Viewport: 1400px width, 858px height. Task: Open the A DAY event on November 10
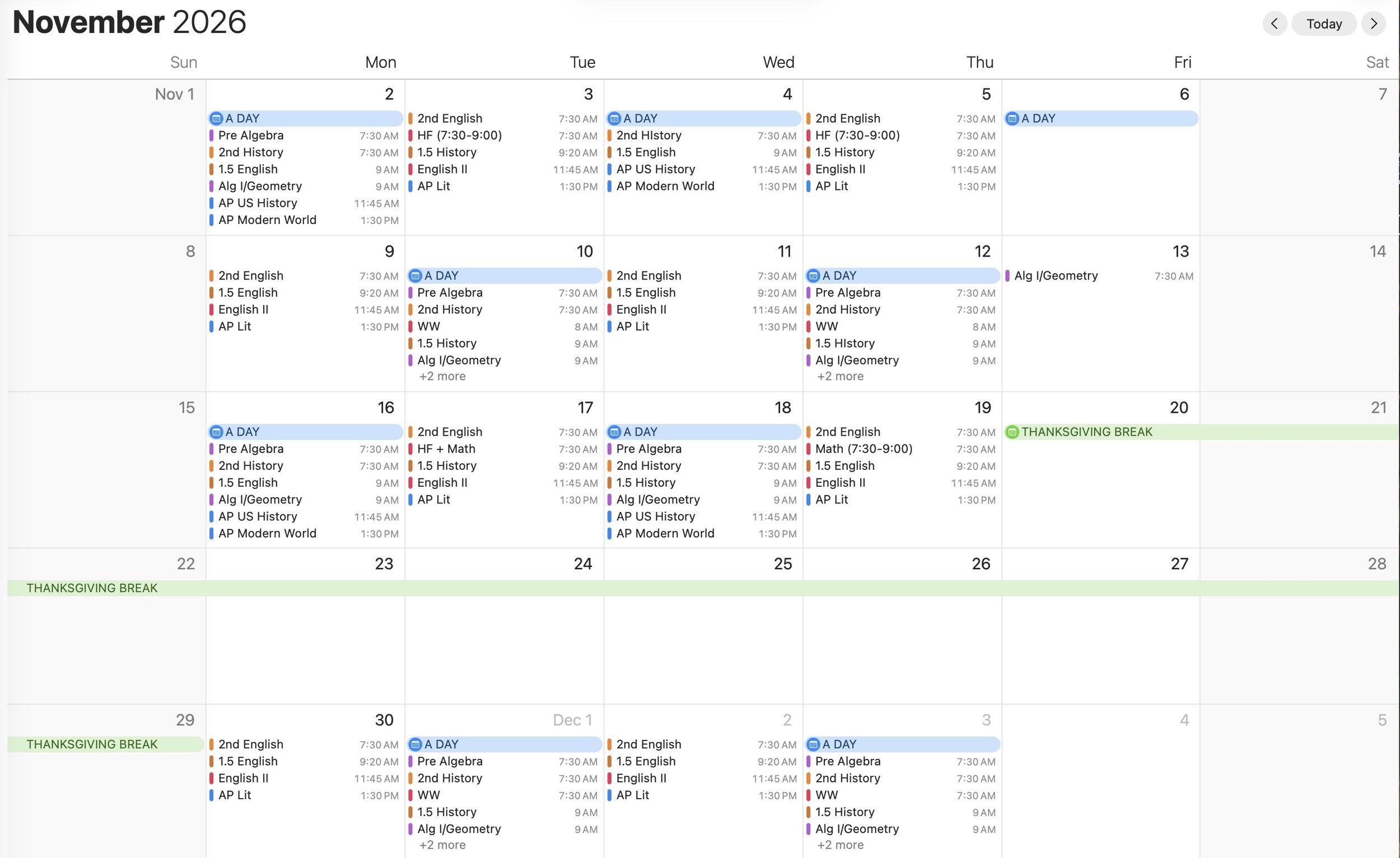(x=505, y=276)
